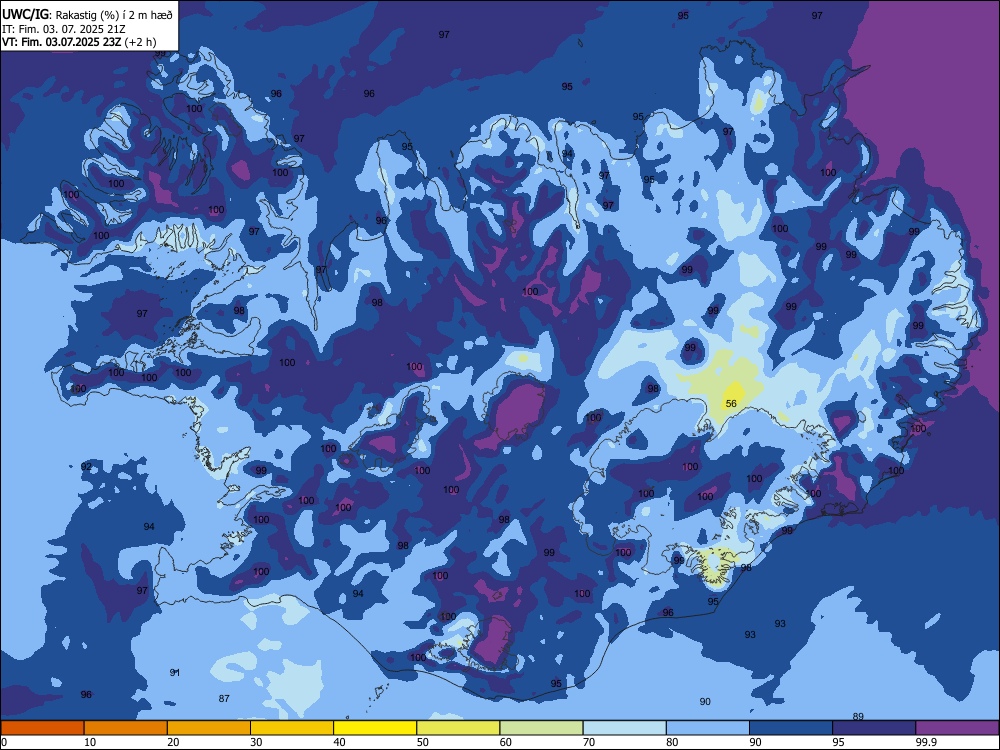Click the dark indigo 95–99.9 legend swatch
The width and height of the screenshot is (1000, 750).
pyautogui.click(x=874, y=728)
